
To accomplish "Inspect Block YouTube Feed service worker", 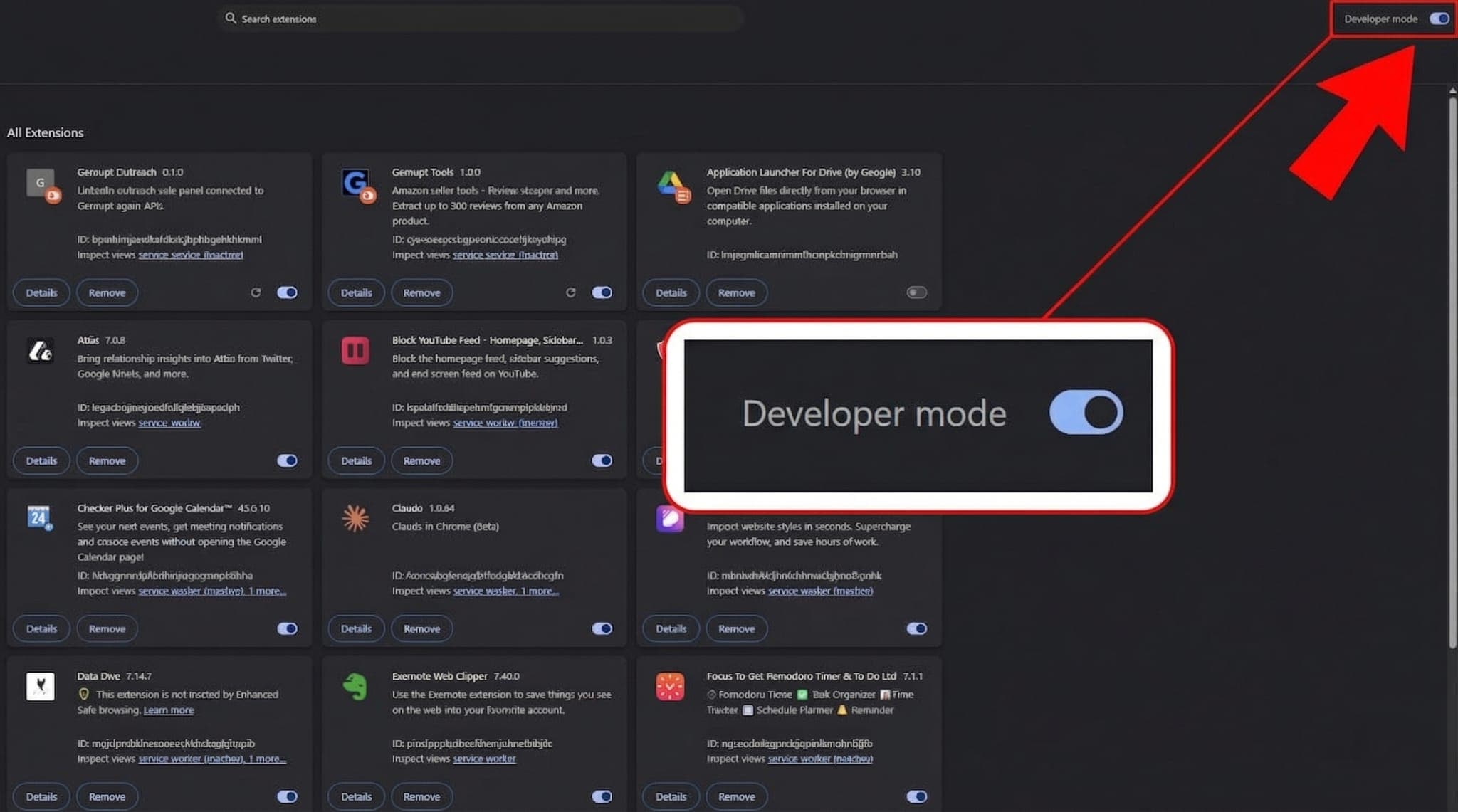I will pyautogui.click(x=505, y=423).
